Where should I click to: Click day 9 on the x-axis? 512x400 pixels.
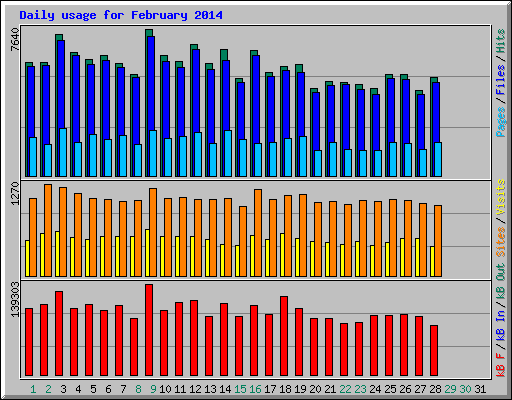coord(153,389)
